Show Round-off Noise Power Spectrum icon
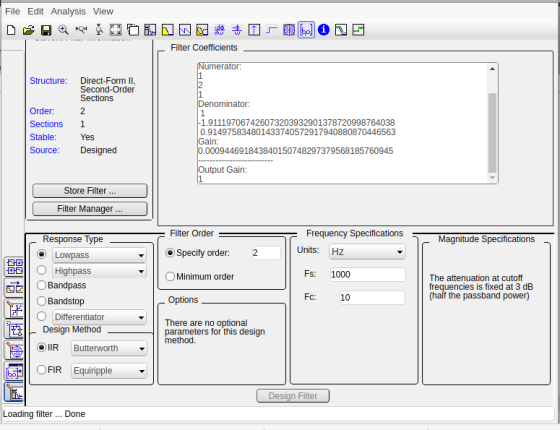560x430 pixels. coord(358,30)
